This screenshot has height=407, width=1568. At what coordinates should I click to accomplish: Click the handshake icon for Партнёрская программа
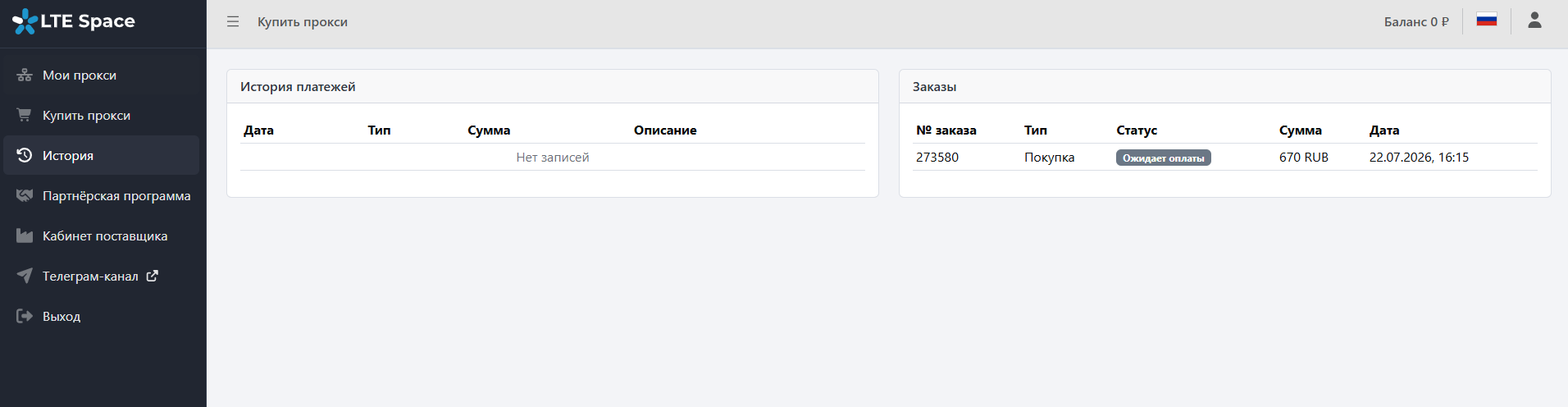[25, 195]
